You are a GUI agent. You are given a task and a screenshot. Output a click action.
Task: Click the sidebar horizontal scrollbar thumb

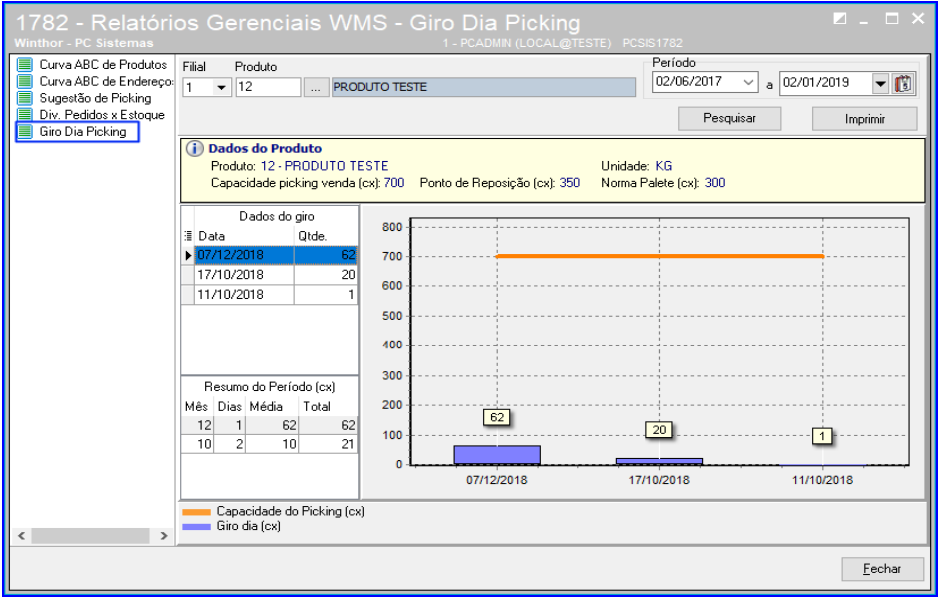pyautogui.click(x=90, y=536)
